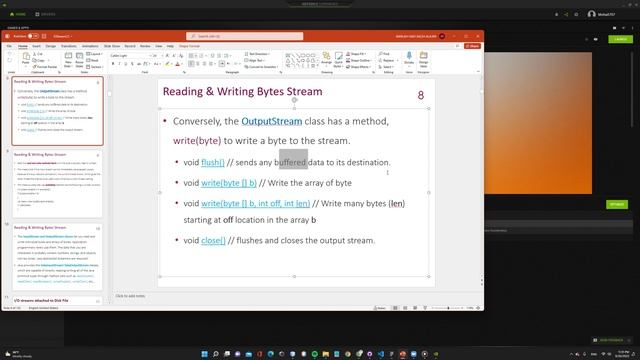640x360 pixels.
Task: Switch to Normal view in status bar
Action: (x=395, y=308)
